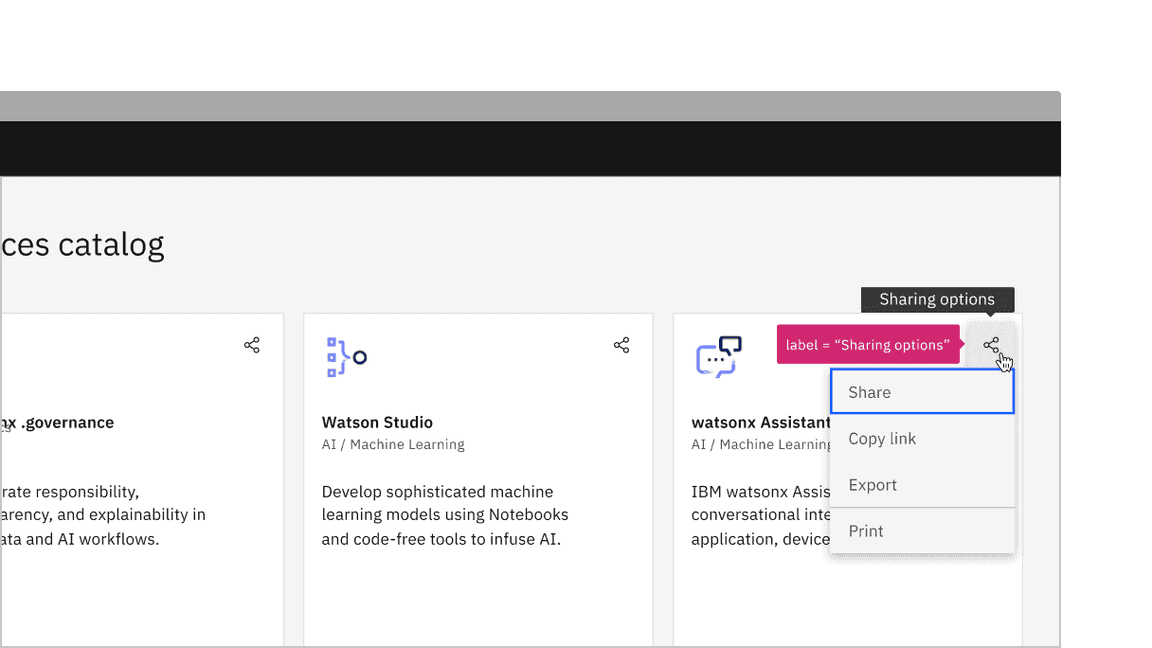Click the pink label = "Sharing options" badge
This screenshot has width=1152, height=648.
[x=868, y=344]
